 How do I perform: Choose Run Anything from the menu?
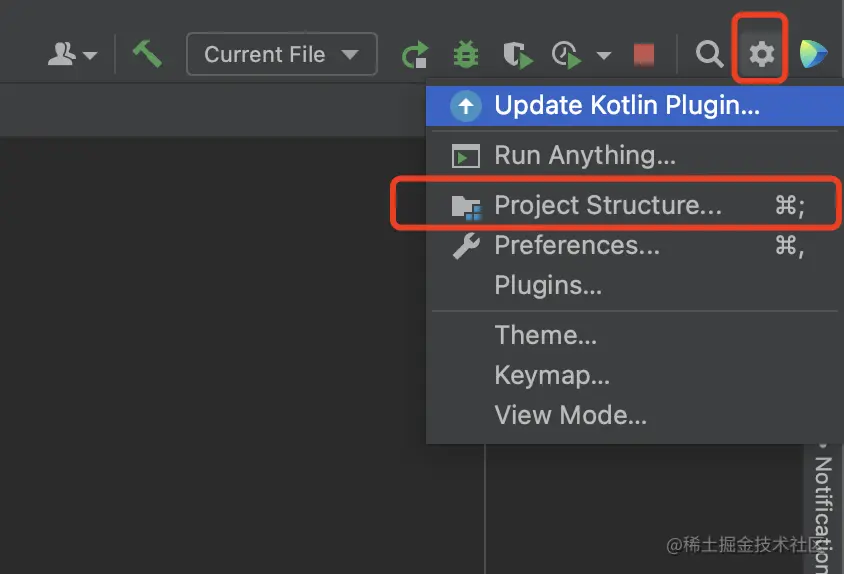[585, 156]
